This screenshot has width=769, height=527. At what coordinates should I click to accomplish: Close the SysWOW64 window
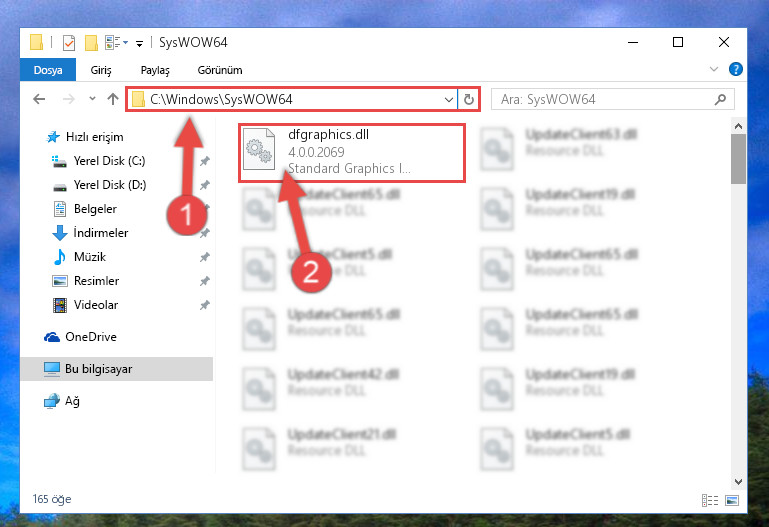[724, 43]
